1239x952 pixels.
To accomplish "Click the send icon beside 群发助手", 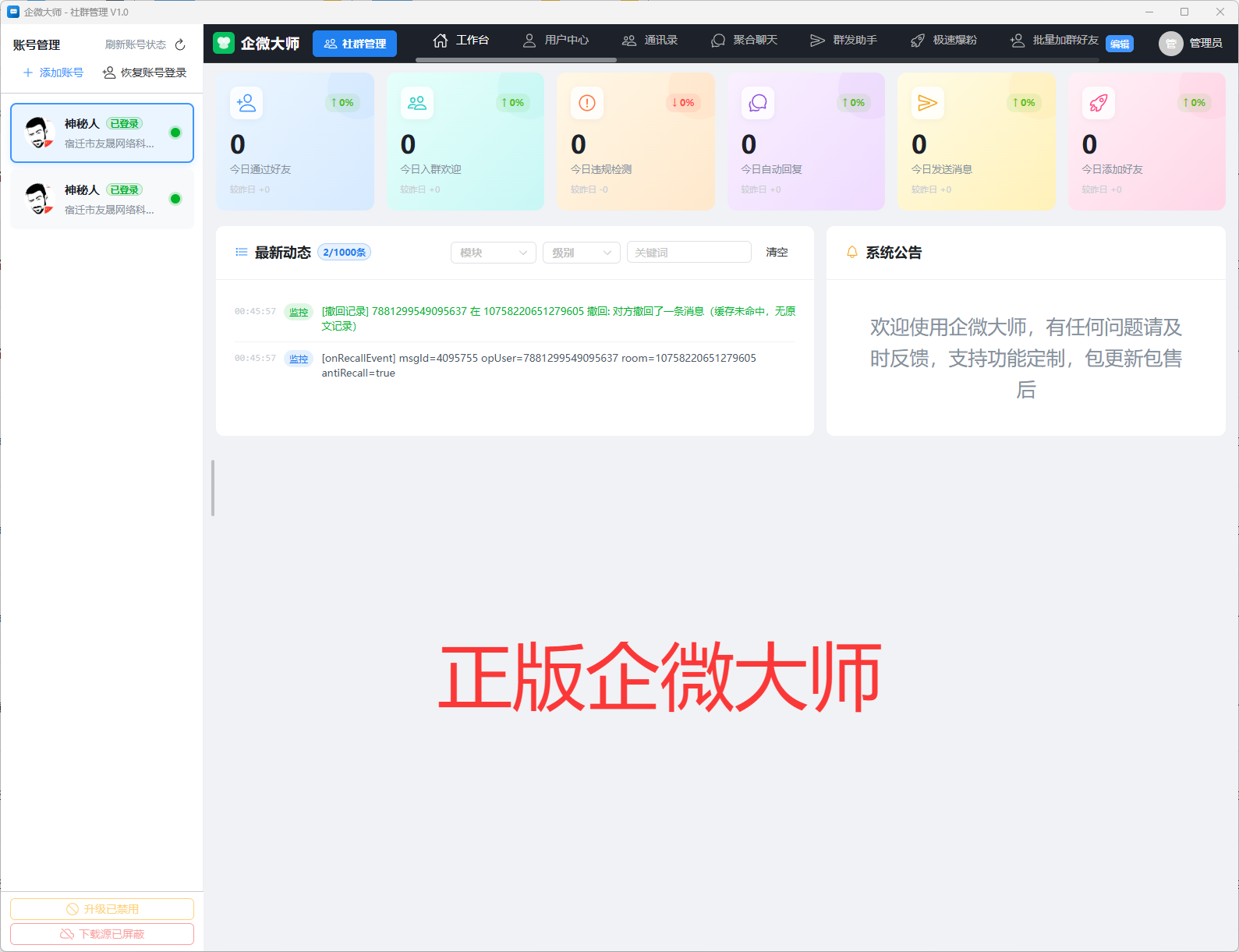I will tap(817, 40).
